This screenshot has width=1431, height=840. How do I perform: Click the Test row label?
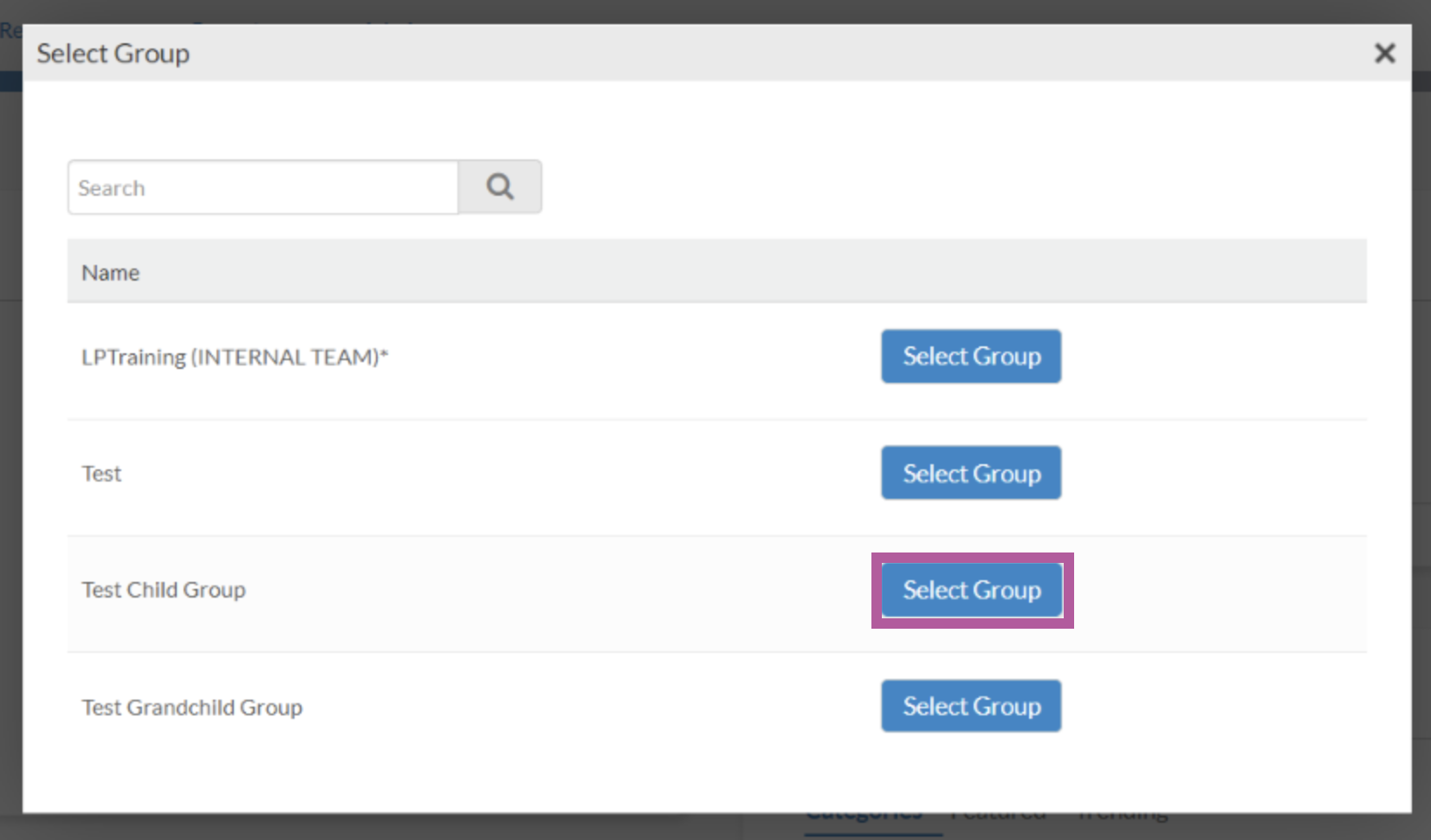click(x=101, y=473)
